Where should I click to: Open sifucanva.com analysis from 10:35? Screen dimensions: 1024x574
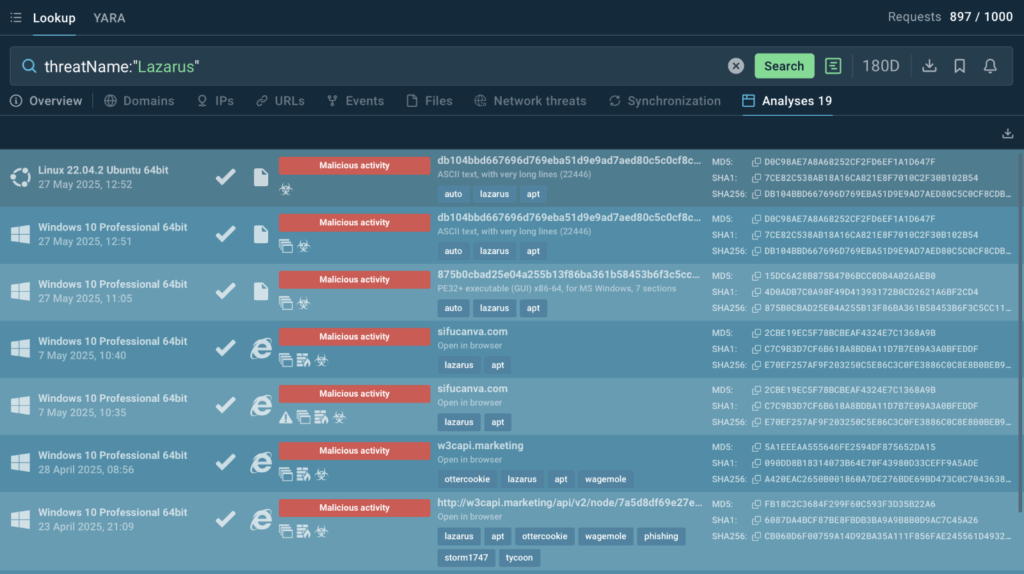click(x=472, y=389)
